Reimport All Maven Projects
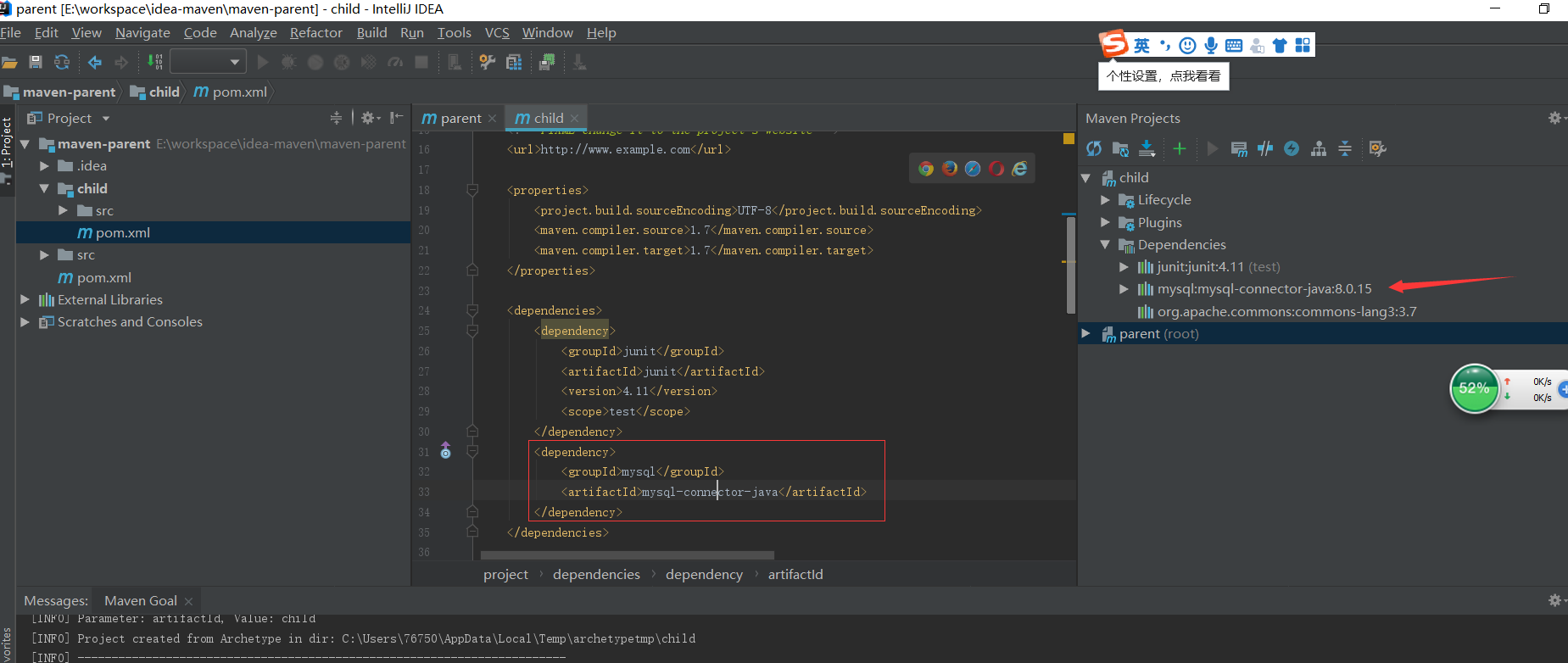The image size is (1568, 663). 1094,149
